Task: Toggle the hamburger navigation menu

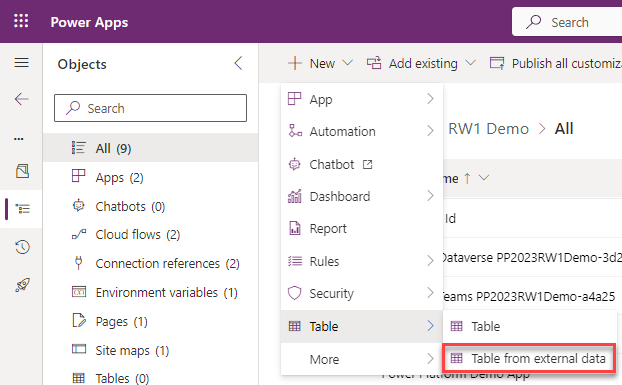Action: (21, 63)
